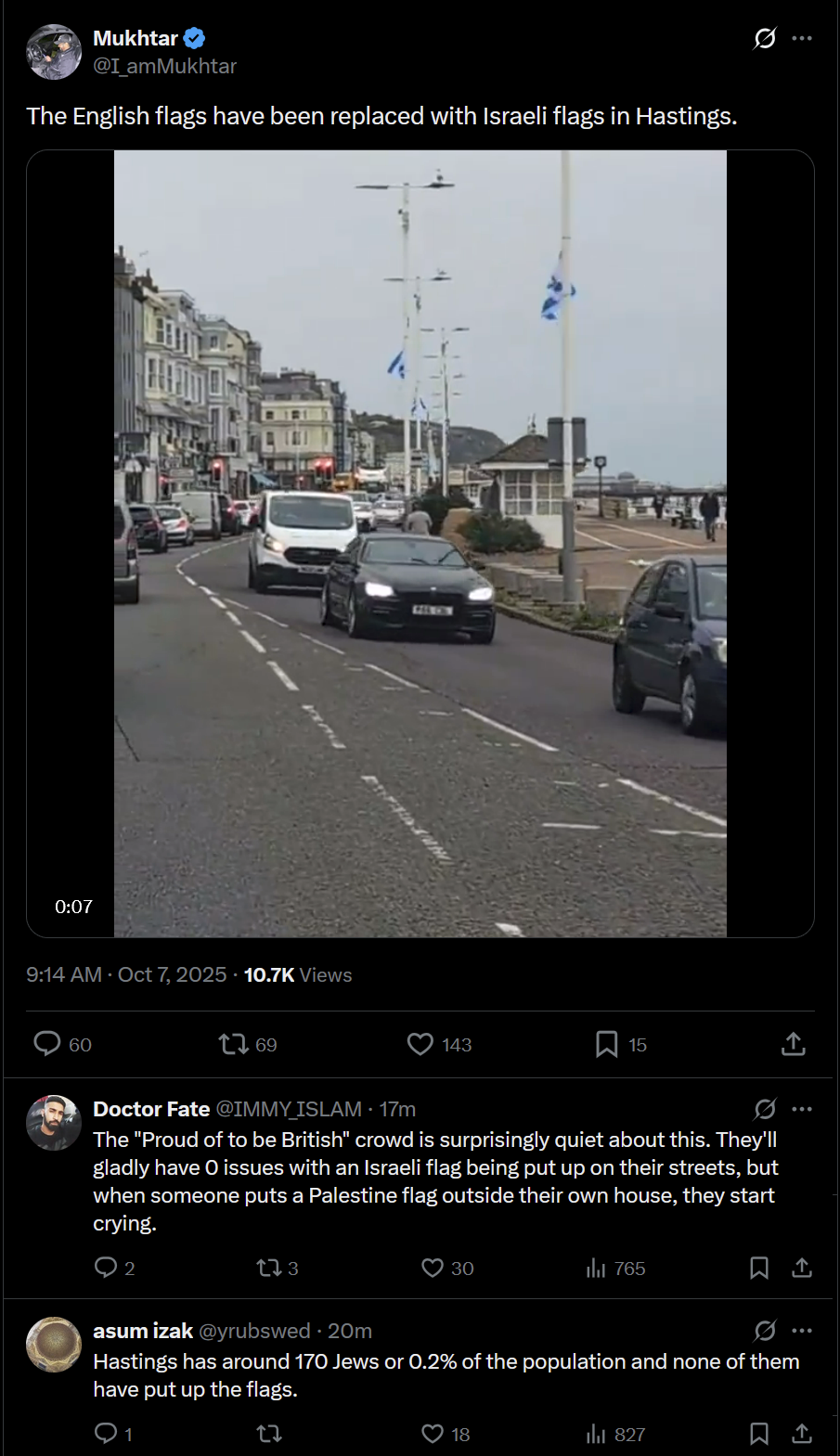Click the Grok icon on Doctor Fate's reply
Image resolution: width=840 pixels, height=1456 pixels.
coord(765,1109)
